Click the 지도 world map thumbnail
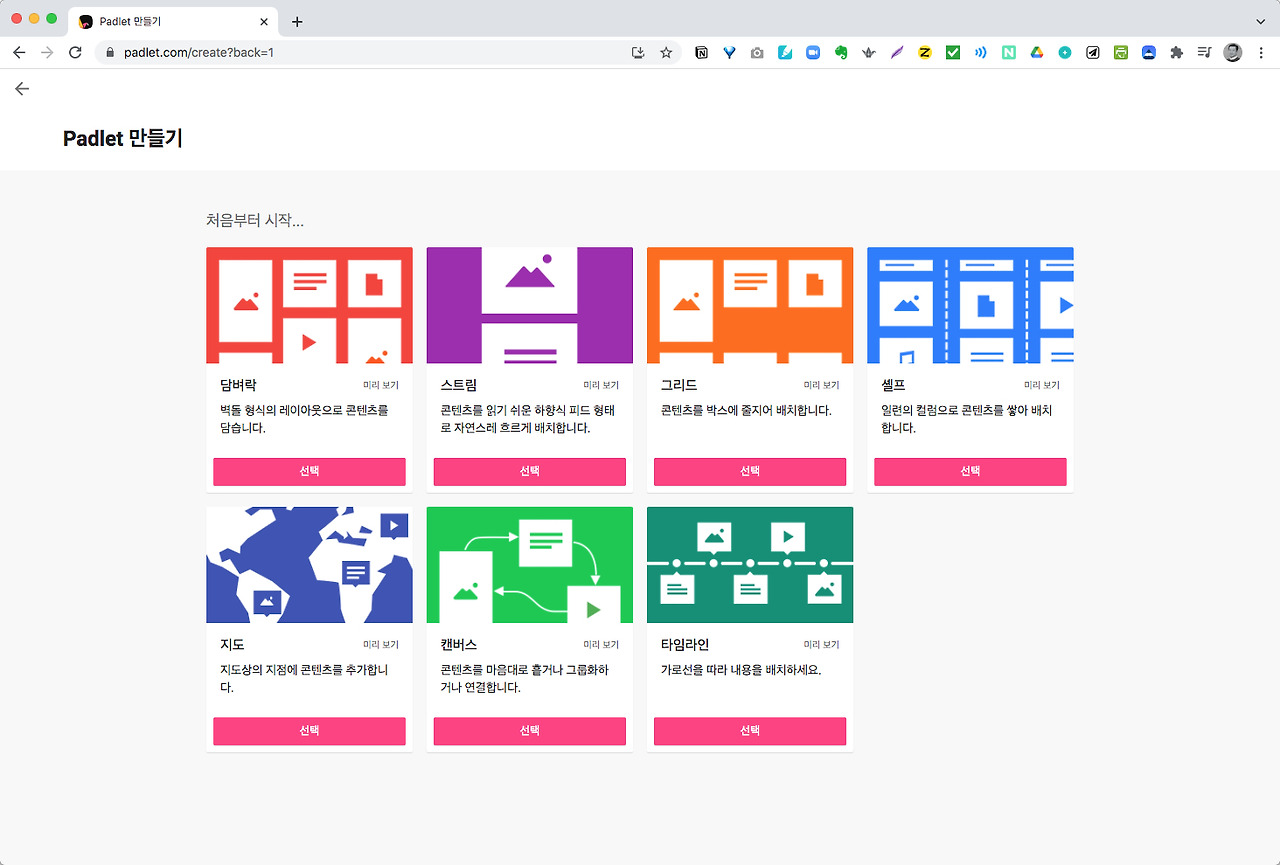The image size is (1280, 865). (x=309, y=565)
